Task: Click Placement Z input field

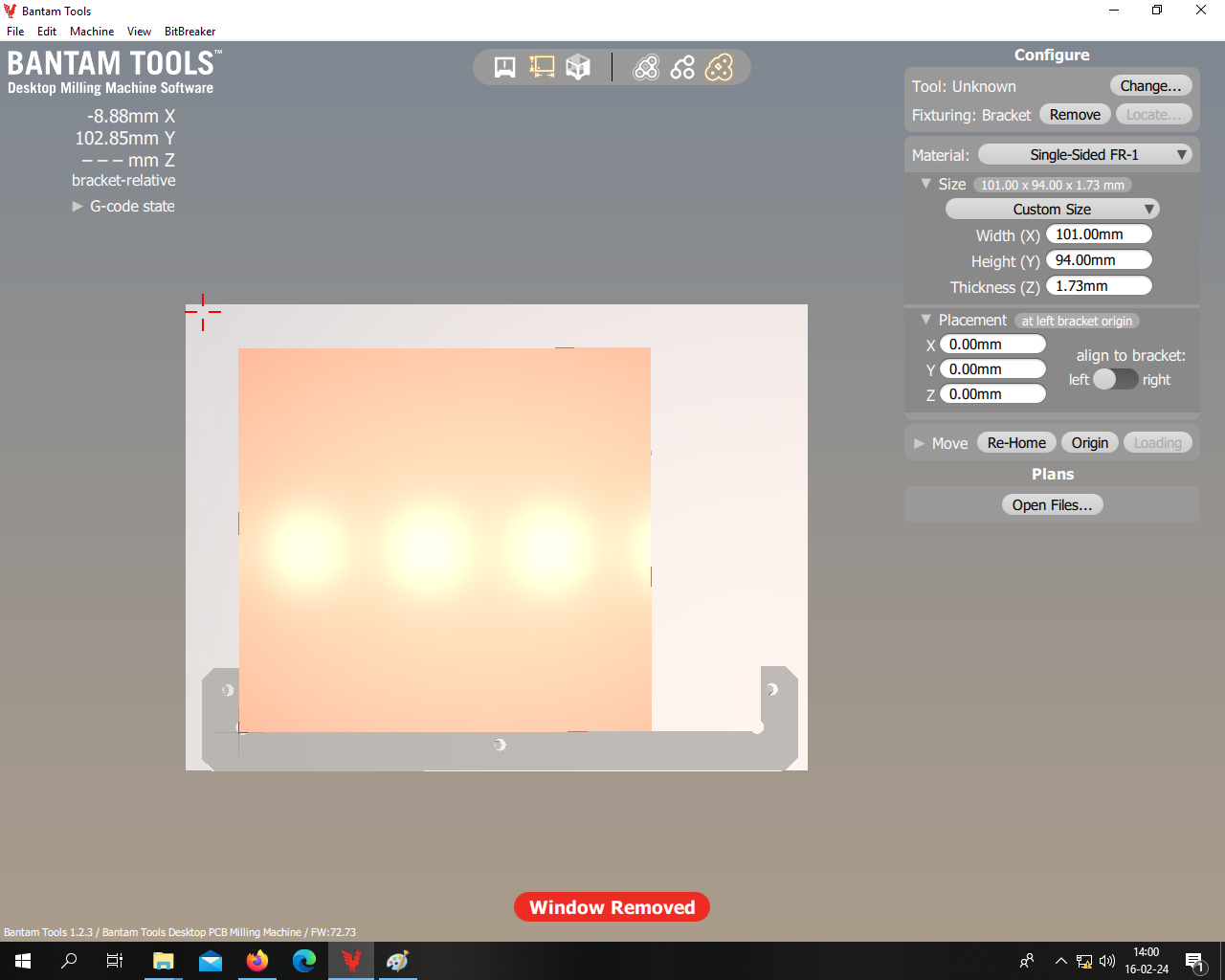Action: click(x=992, y=393)
